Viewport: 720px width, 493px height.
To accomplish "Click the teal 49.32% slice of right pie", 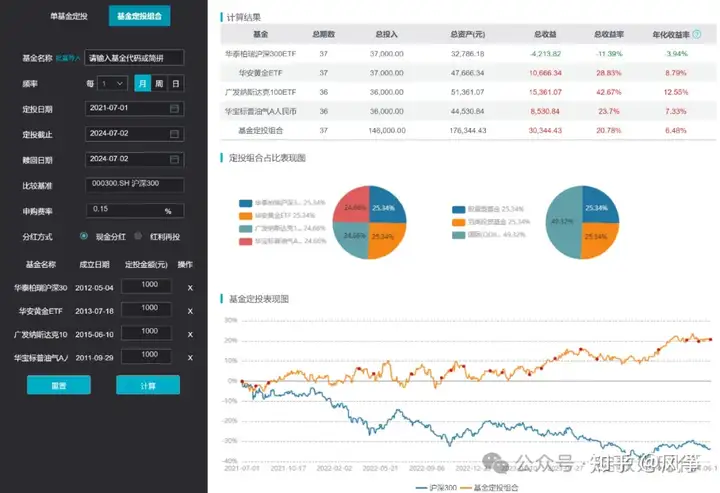I will click(563, 223).
